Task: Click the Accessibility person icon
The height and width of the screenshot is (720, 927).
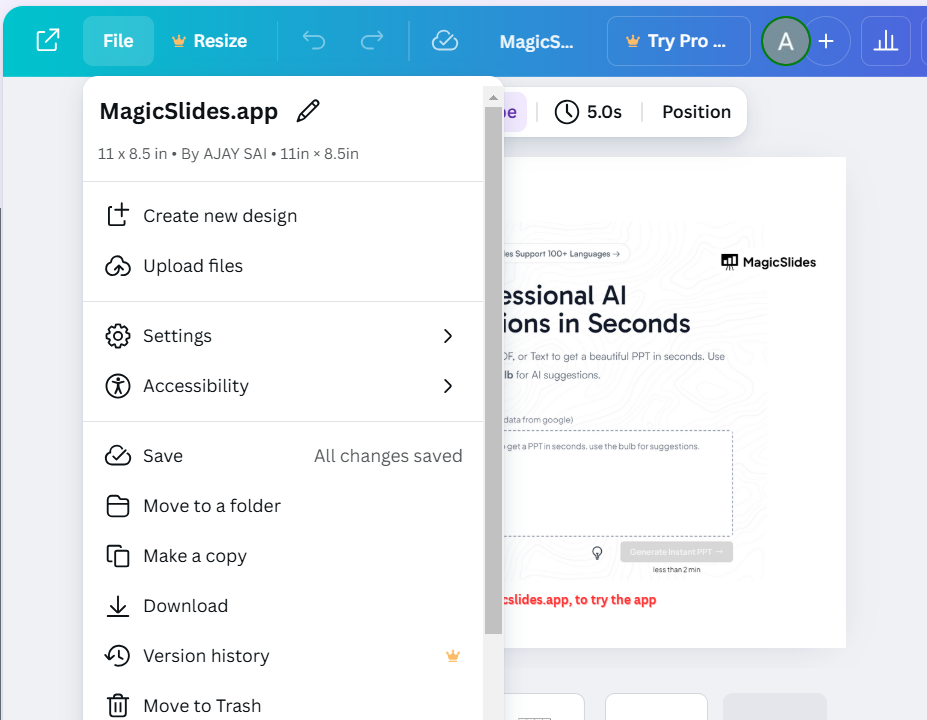Action: (x=118, y=386)
